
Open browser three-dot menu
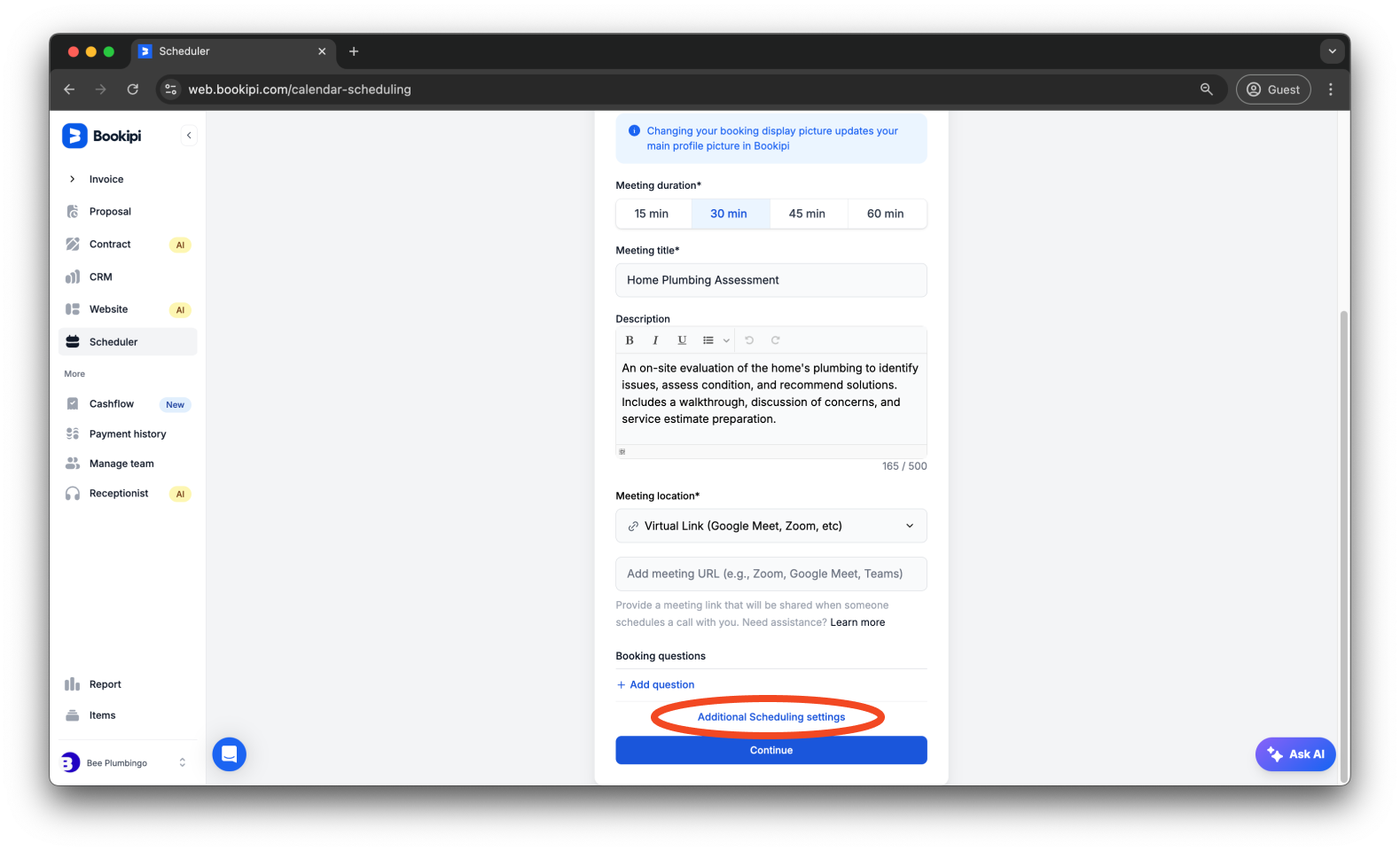coord(1331,90)
